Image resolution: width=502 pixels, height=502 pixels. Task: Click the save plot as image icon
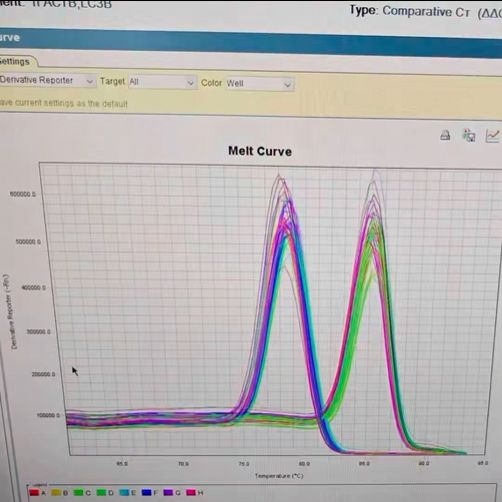(x=469, y=136)
